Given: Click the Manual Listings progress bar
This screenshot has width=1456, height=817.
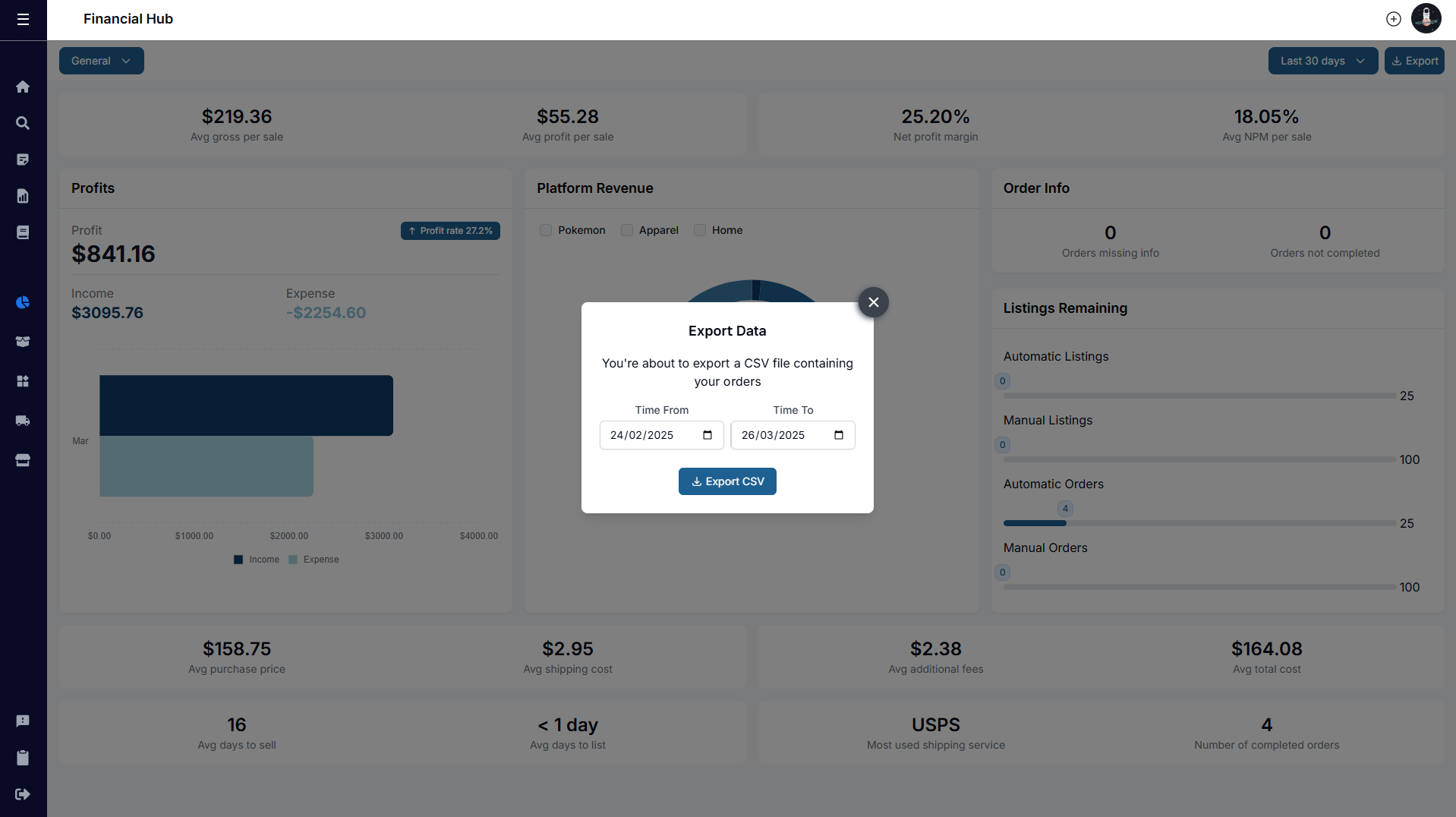Looking at the screenshot, I should tap(1199, 459).
